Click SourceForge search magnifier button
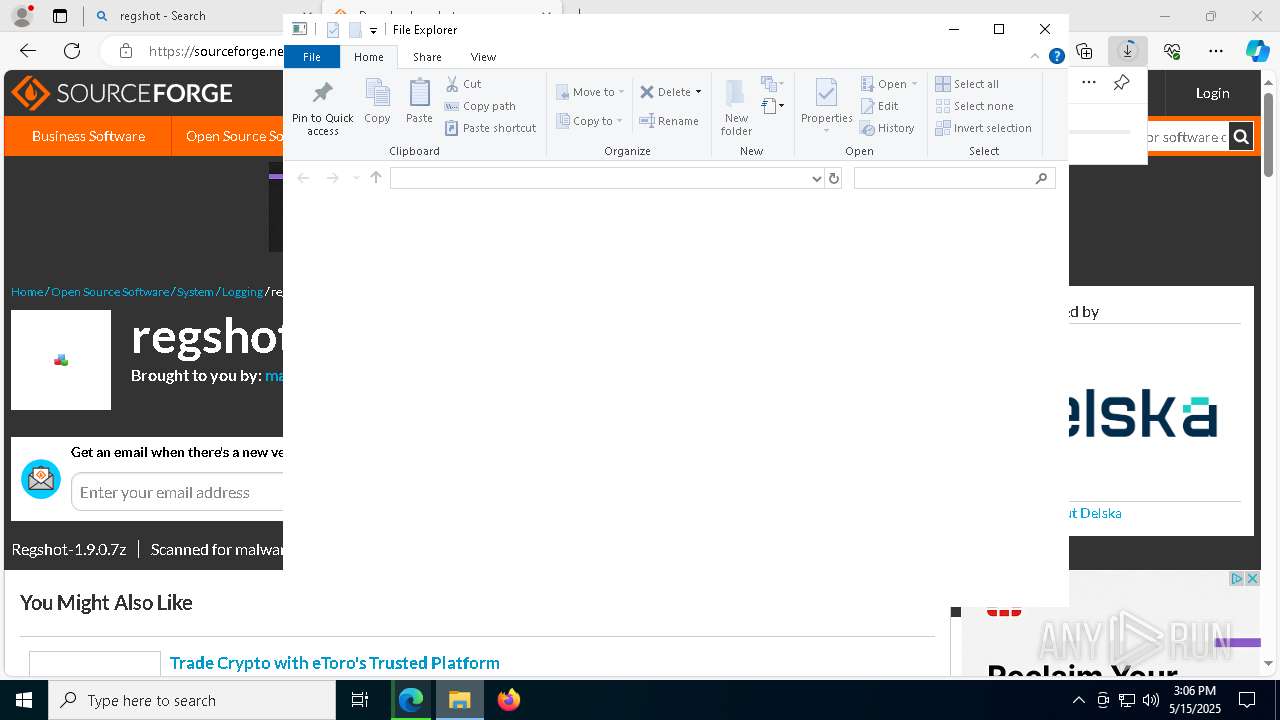1280x720 pixels. point(1241,137)
